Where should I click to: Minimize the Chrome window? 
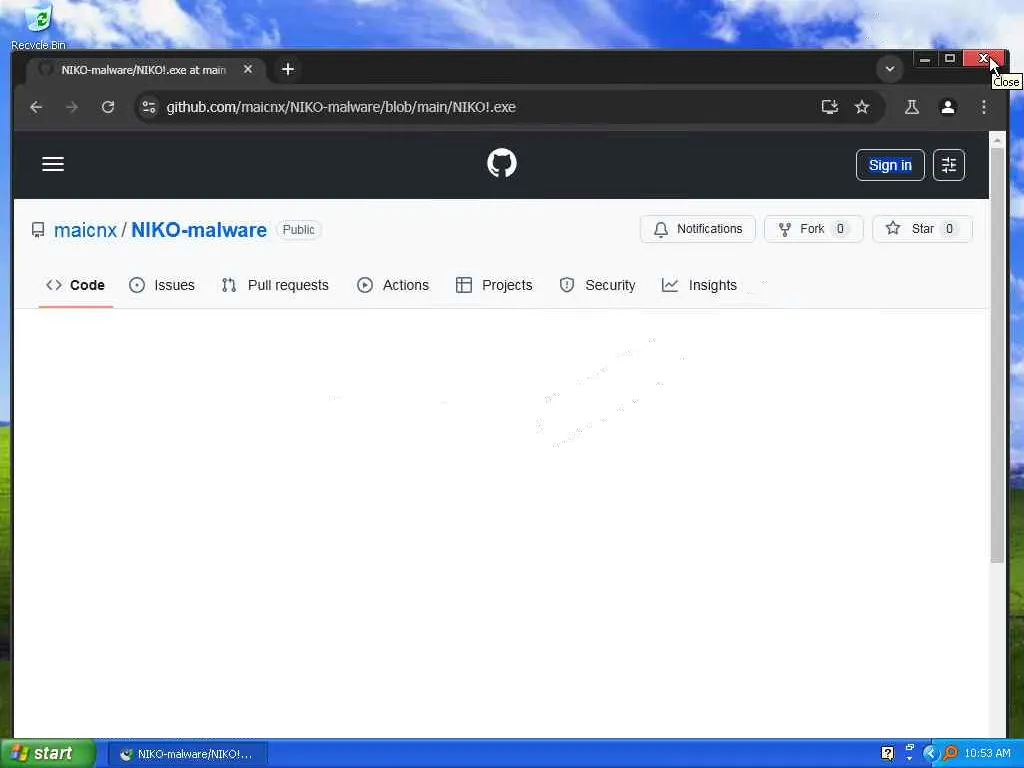click(924, 59)
